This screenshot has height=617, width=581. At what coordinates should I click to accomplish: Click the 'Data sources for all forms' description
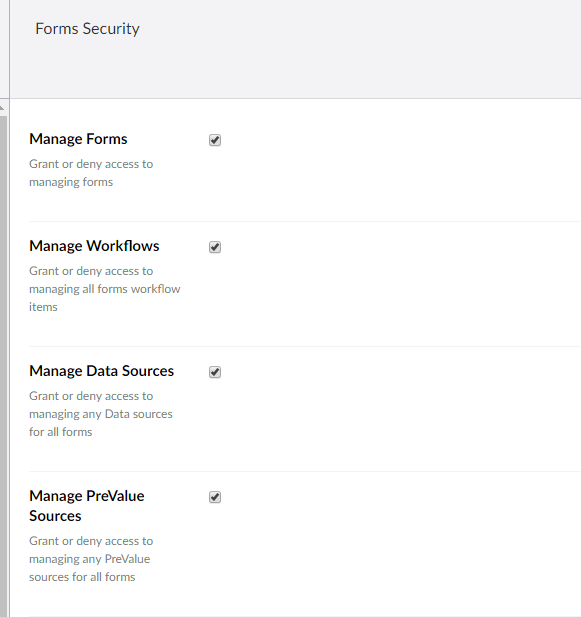[101, 423]
